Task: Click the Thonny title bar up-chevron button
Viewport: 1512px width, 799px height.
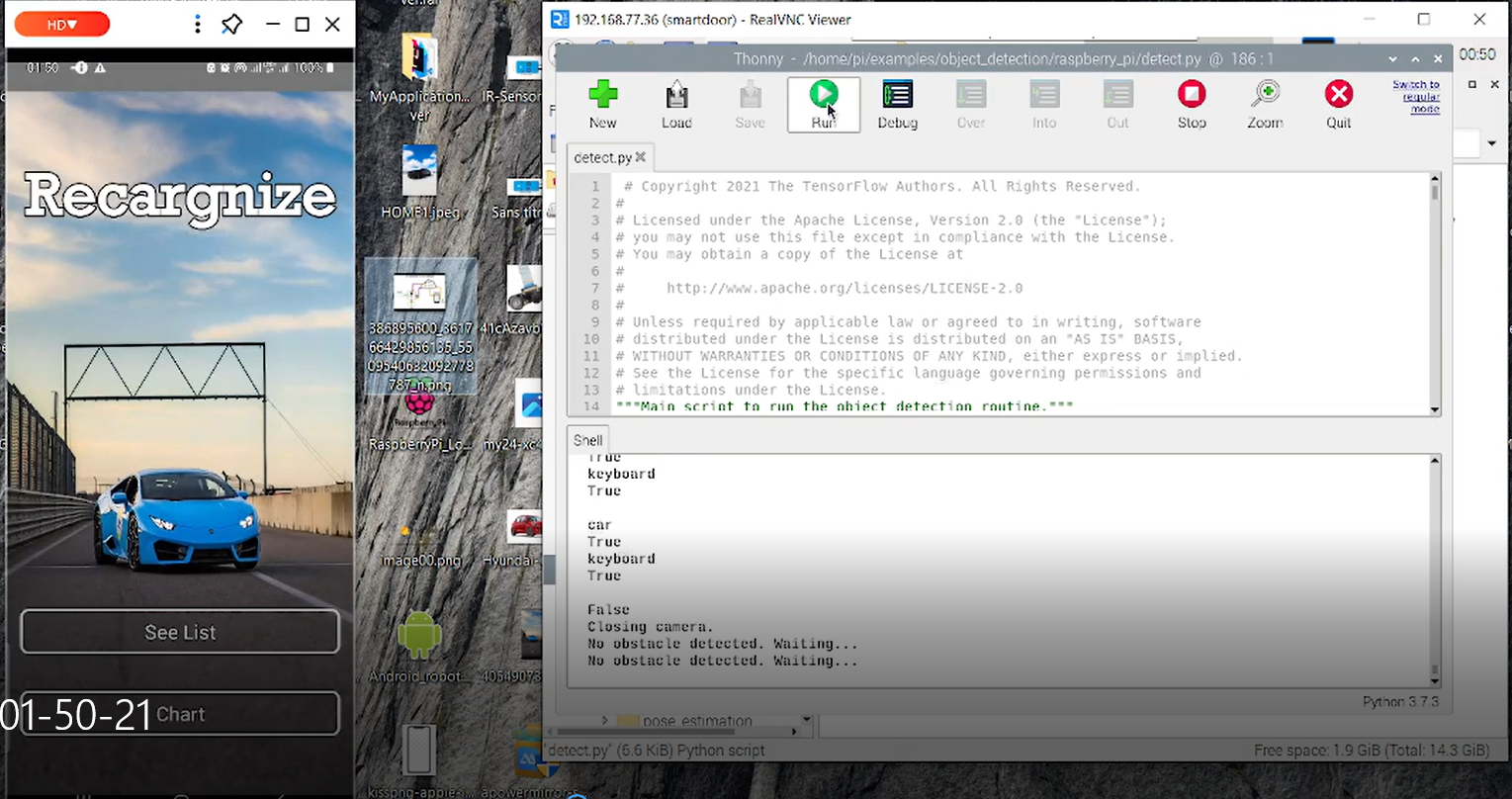Action: coord(1415,59)
